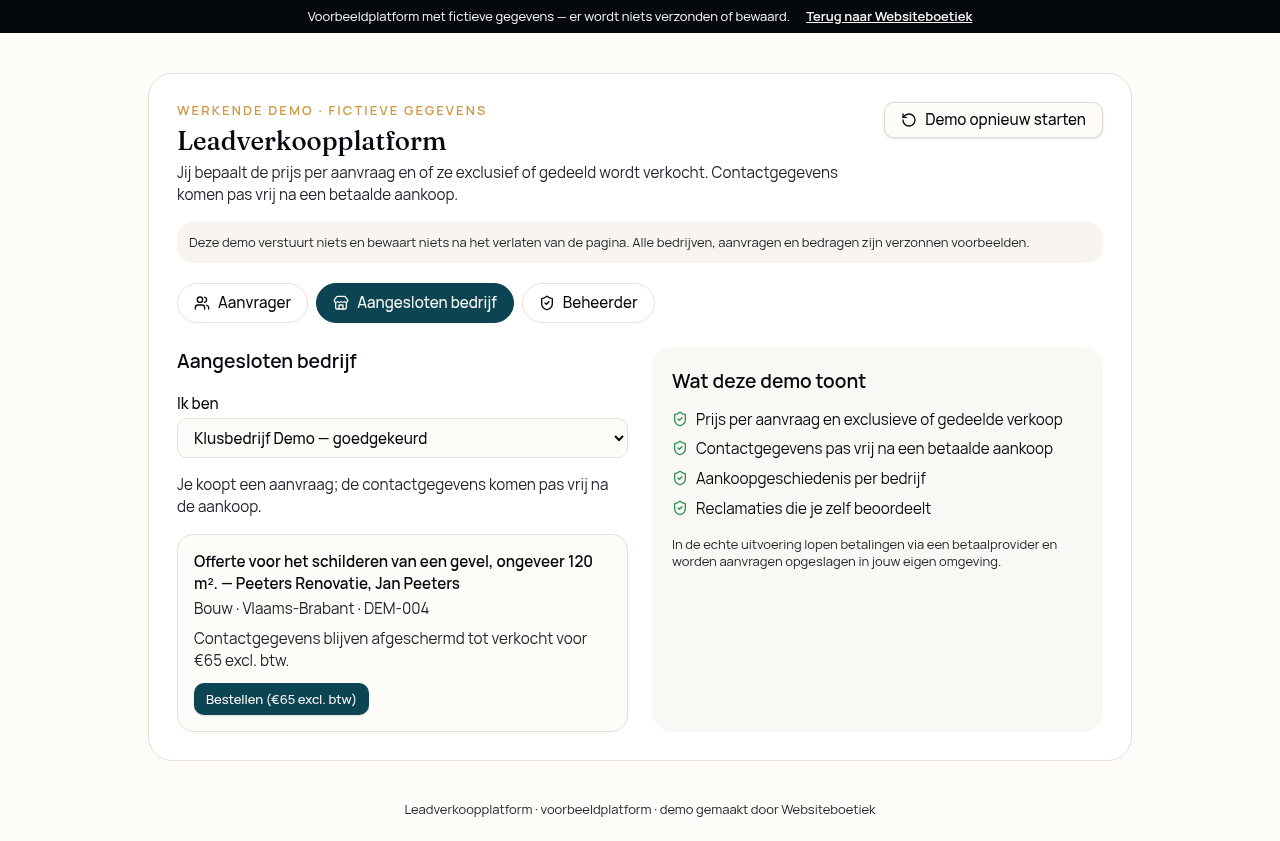
Task: Click shield check icon beside Prijs per aanvraag
Action: 680,419
